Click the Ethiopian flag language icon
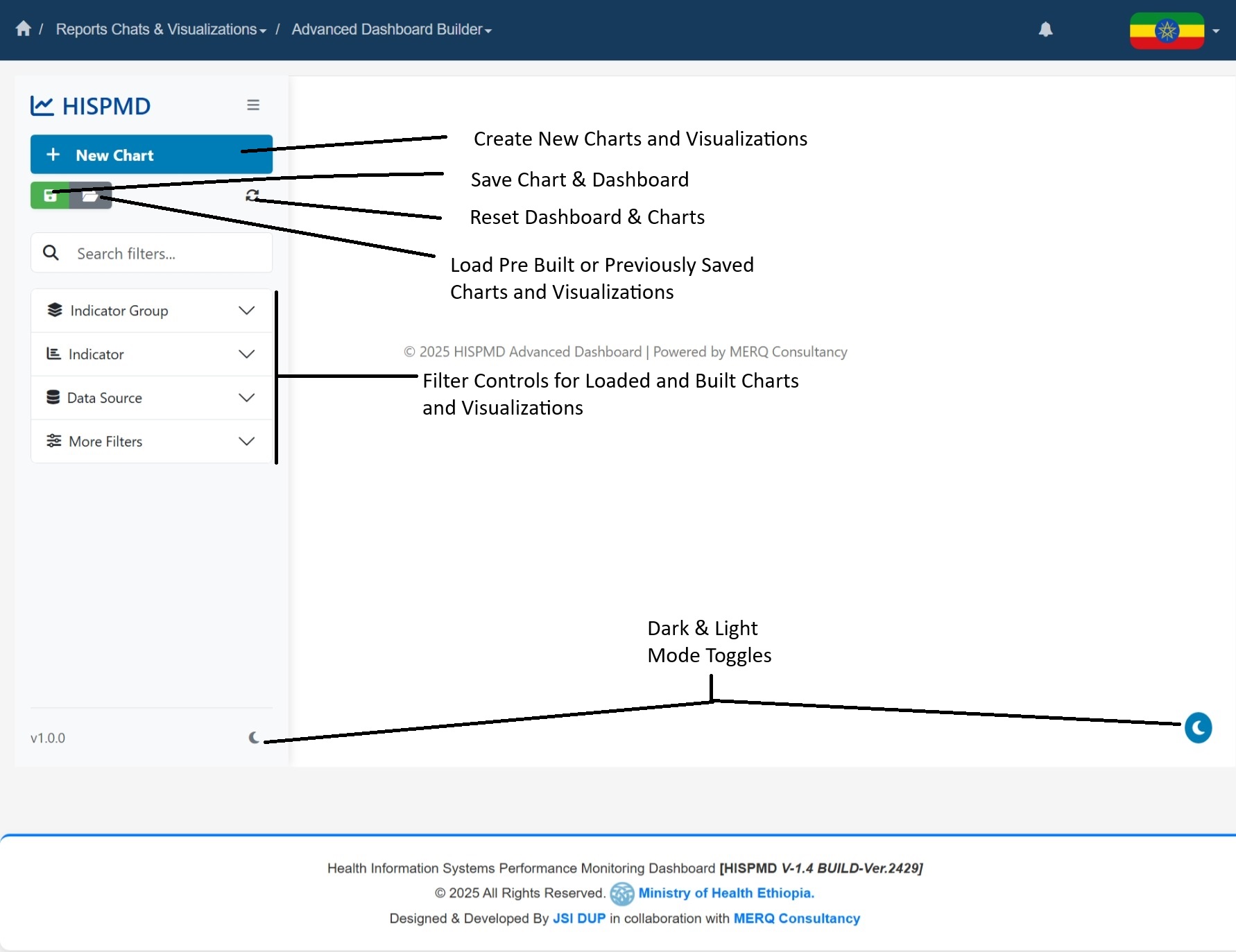This screenshot has width=1236, height=952. pyautogui.click(x=1167, y=31)
